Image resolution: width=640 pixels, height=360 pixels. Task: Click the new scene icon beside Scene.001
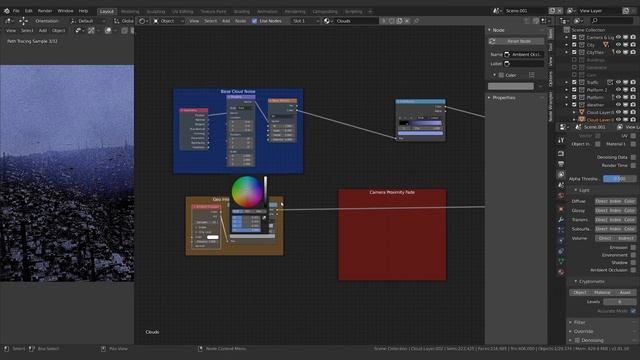[552, 11]
